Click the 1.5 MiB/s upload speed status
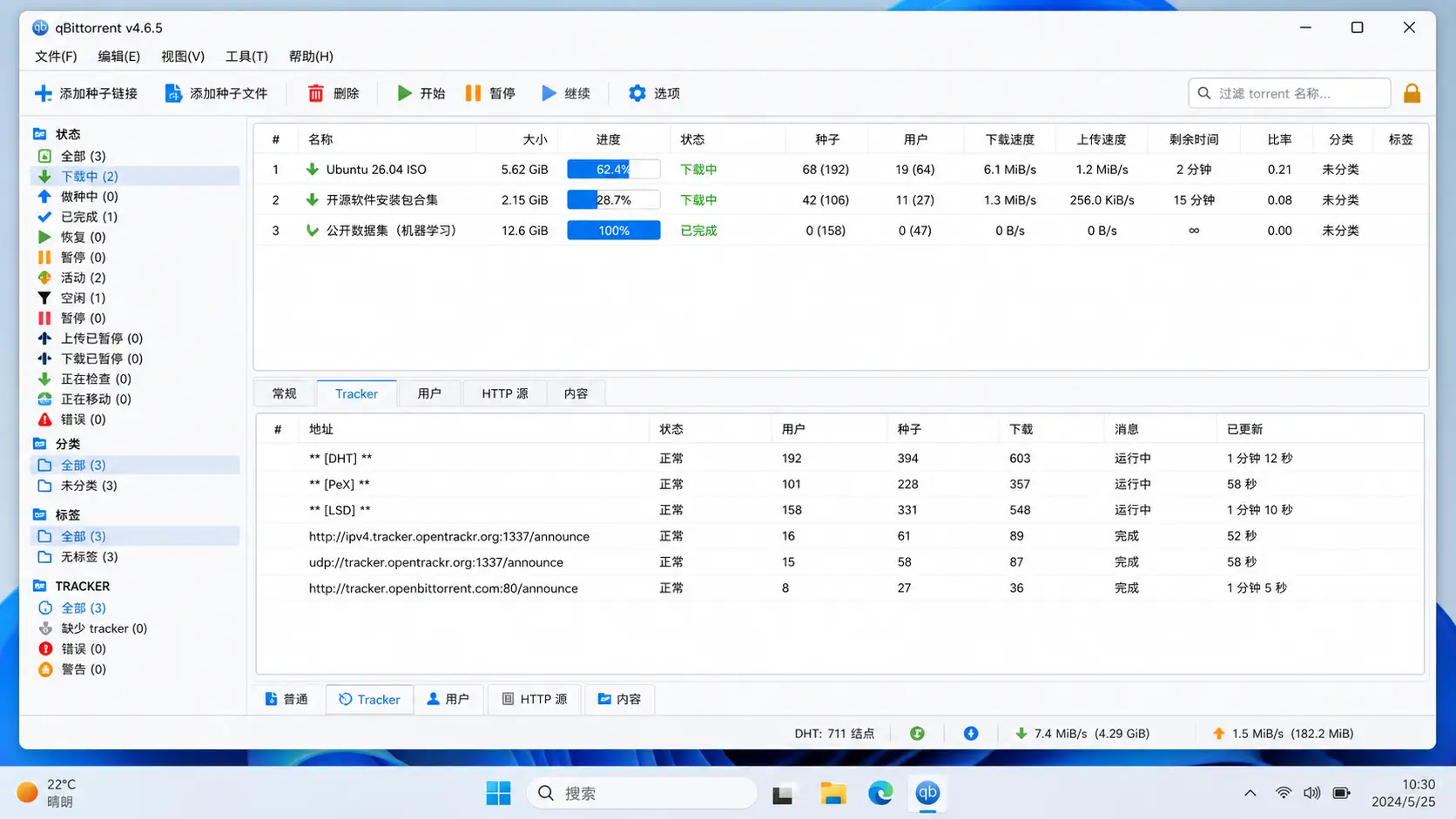The image size is (1456, 819). coord(1283,734)
